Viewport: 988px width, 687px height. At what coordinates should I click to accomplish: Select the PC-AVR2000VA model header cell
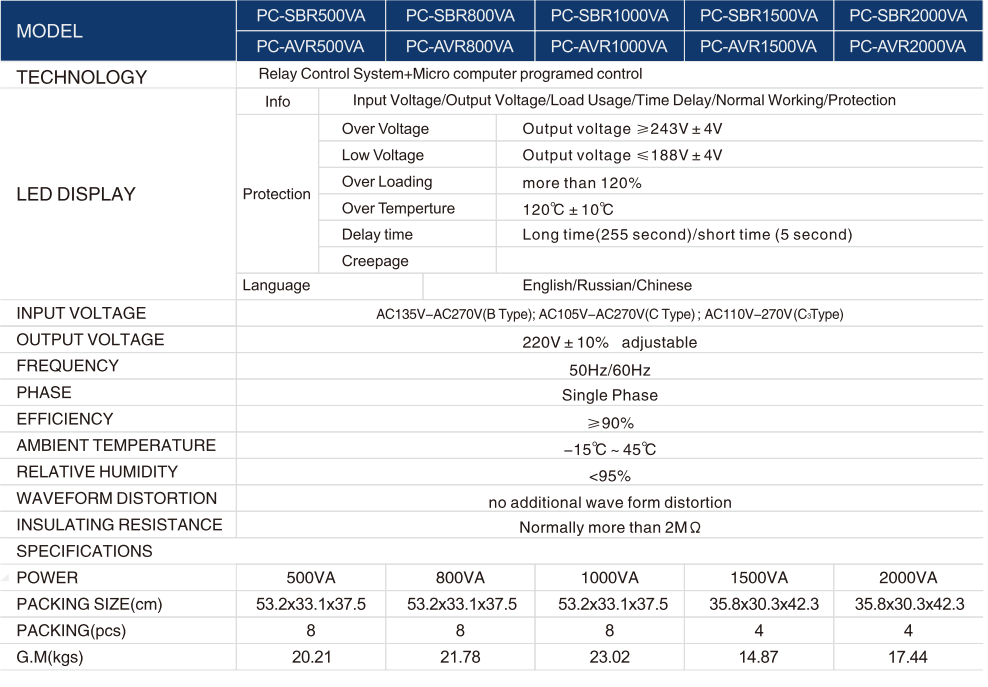point(907,47)
